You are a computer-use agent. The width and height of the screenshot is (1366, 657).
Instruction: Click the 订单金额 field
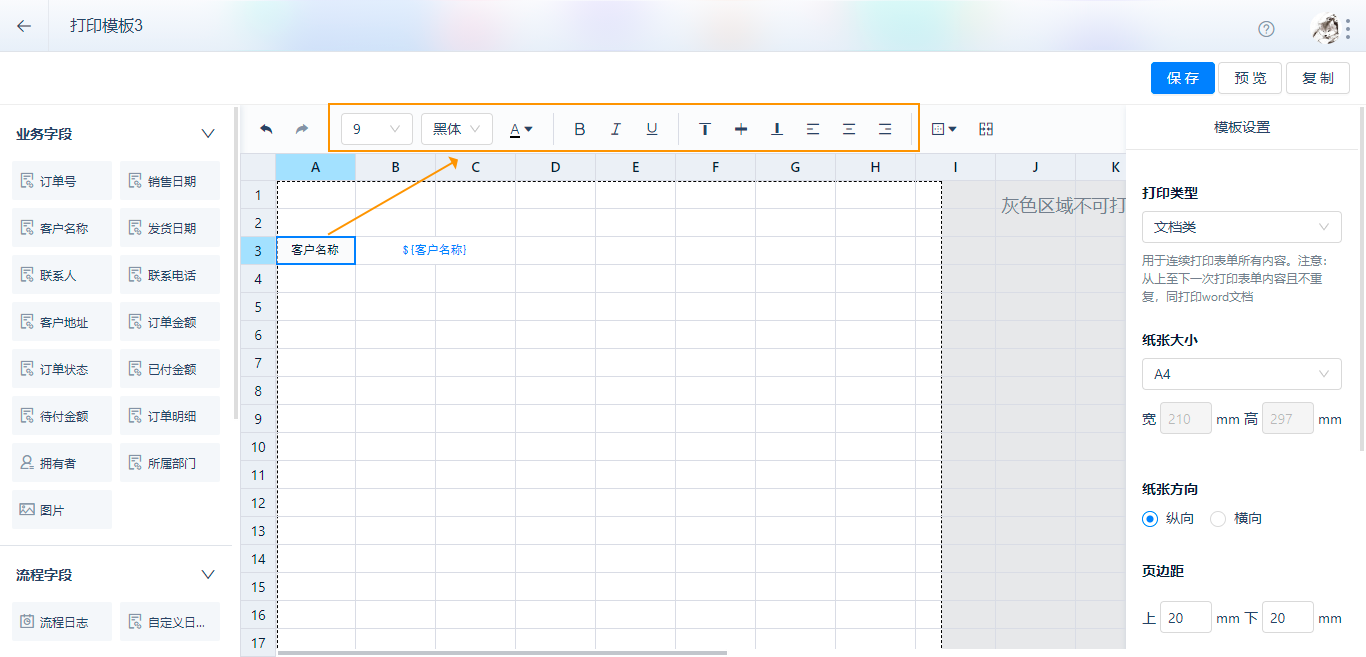(x=170, y=322)
